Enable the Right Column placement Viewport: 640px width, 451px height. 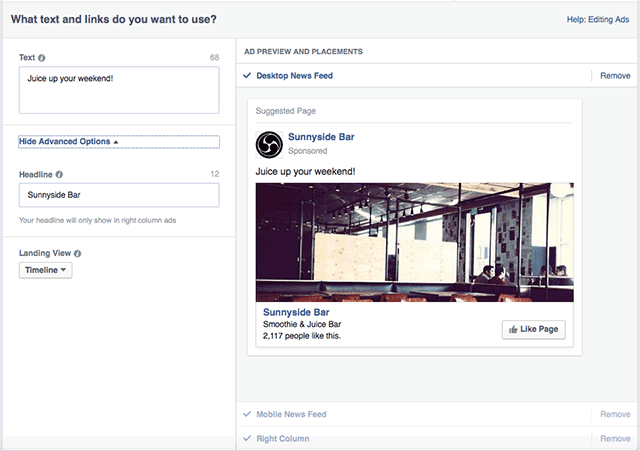[247, 439]
